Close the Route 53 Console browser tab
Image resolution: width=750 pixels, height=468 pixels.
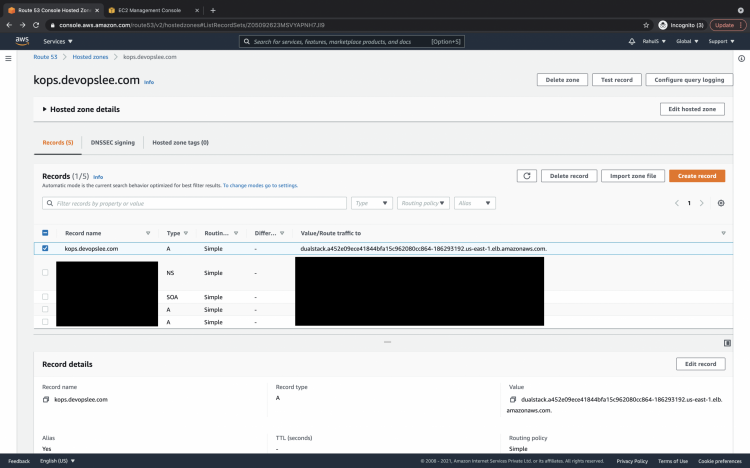(x=97, y=10)
